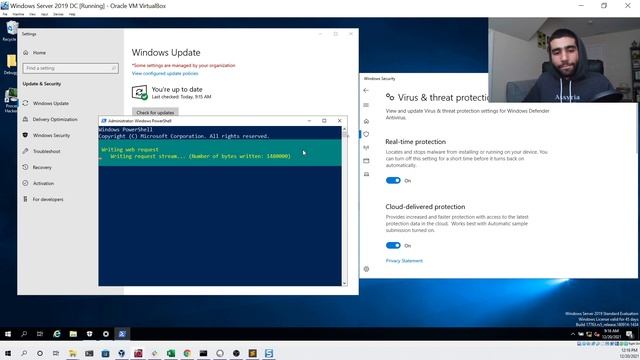The width and height of the screenshot is (640, 360).
Task: Open host Start button on light taskbar
Action: [x=8, y=353]
